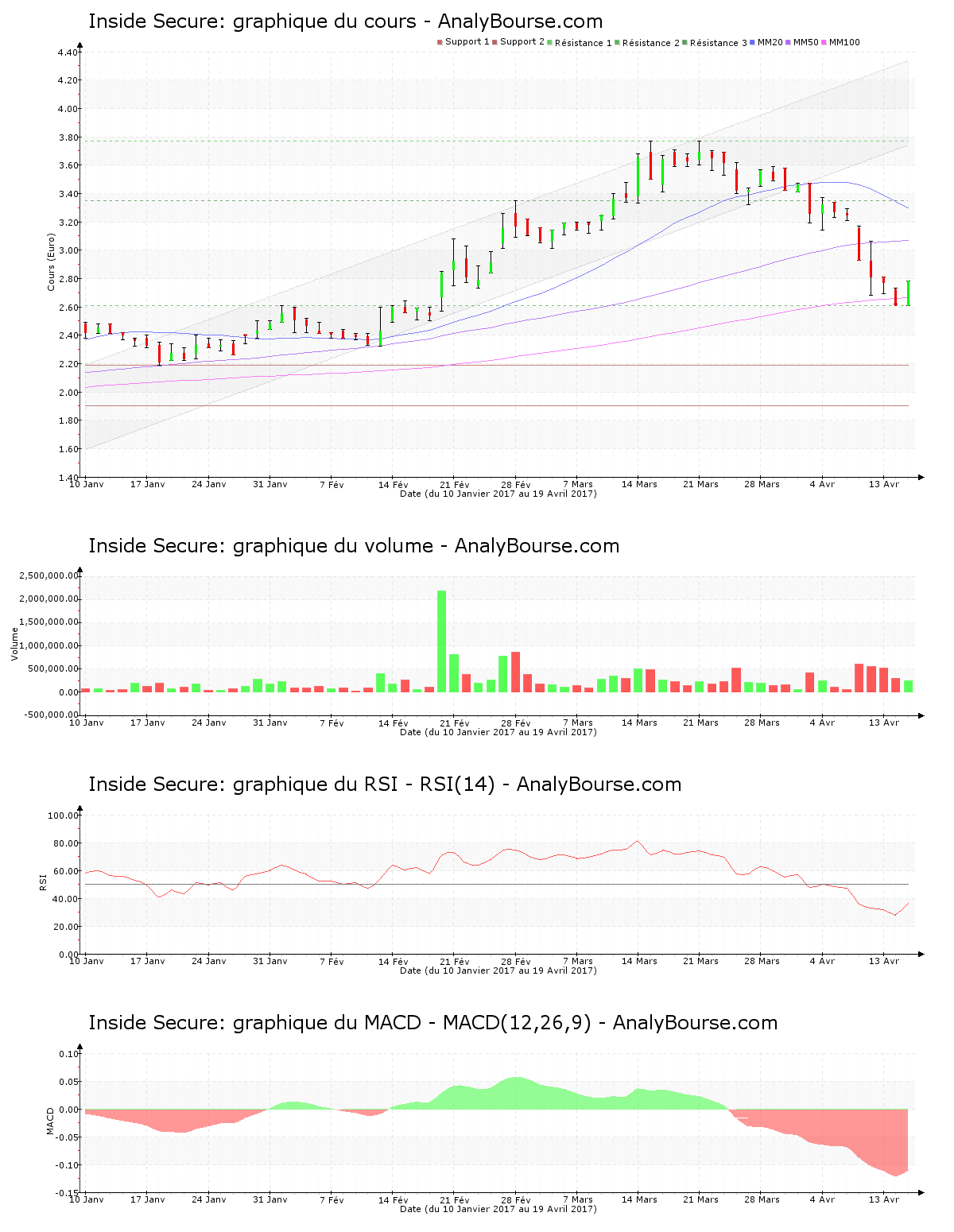The image size is (954, 1232).
Task: Select the Résistance 1 legend label
Action: point(584,42)
